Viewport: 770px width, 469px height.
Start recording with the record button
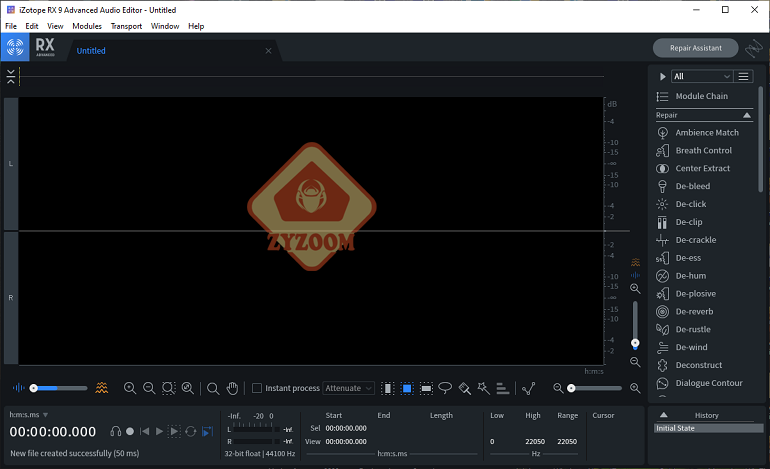(x=130, y=432)
